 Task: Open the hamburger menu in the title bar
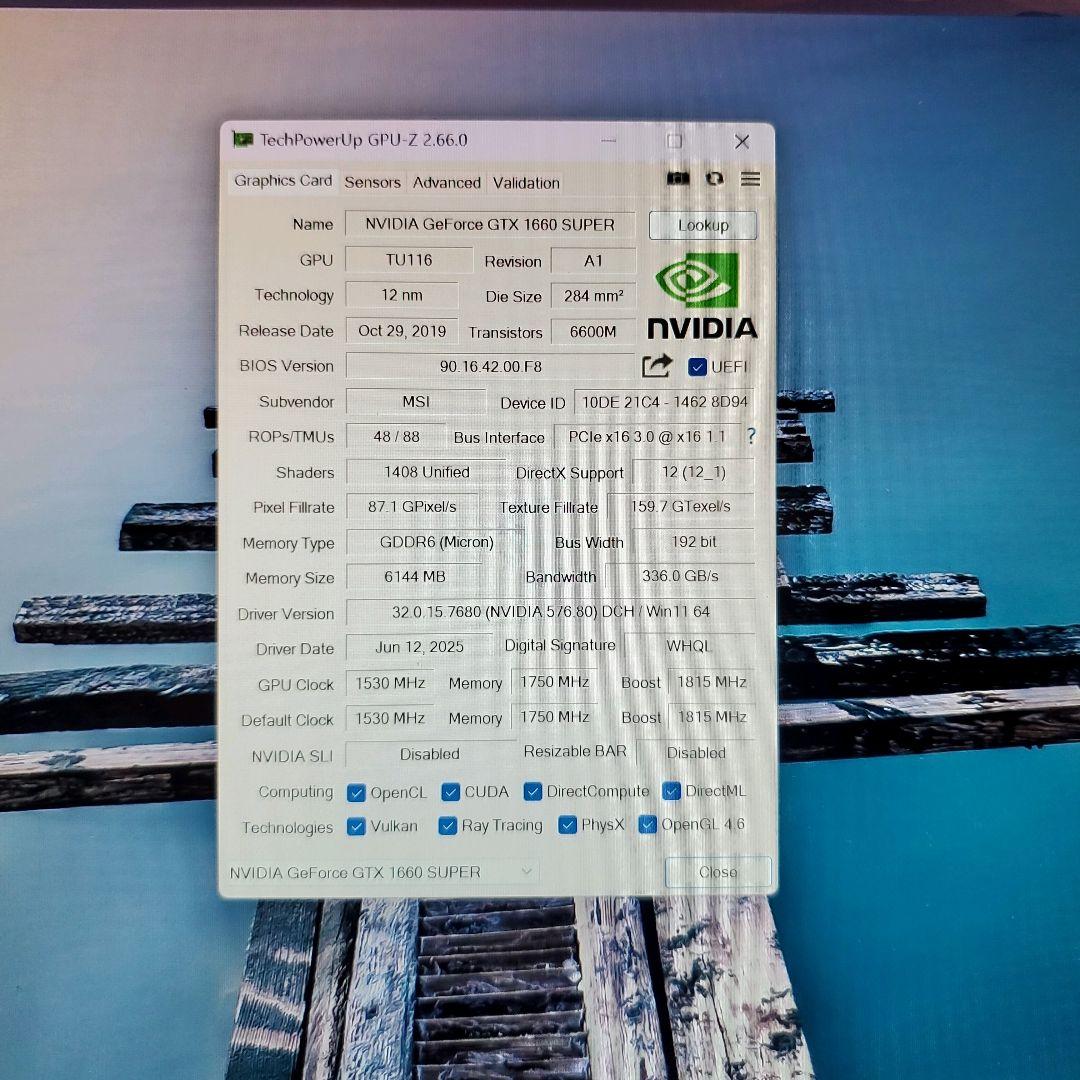[x=750, y=178]
